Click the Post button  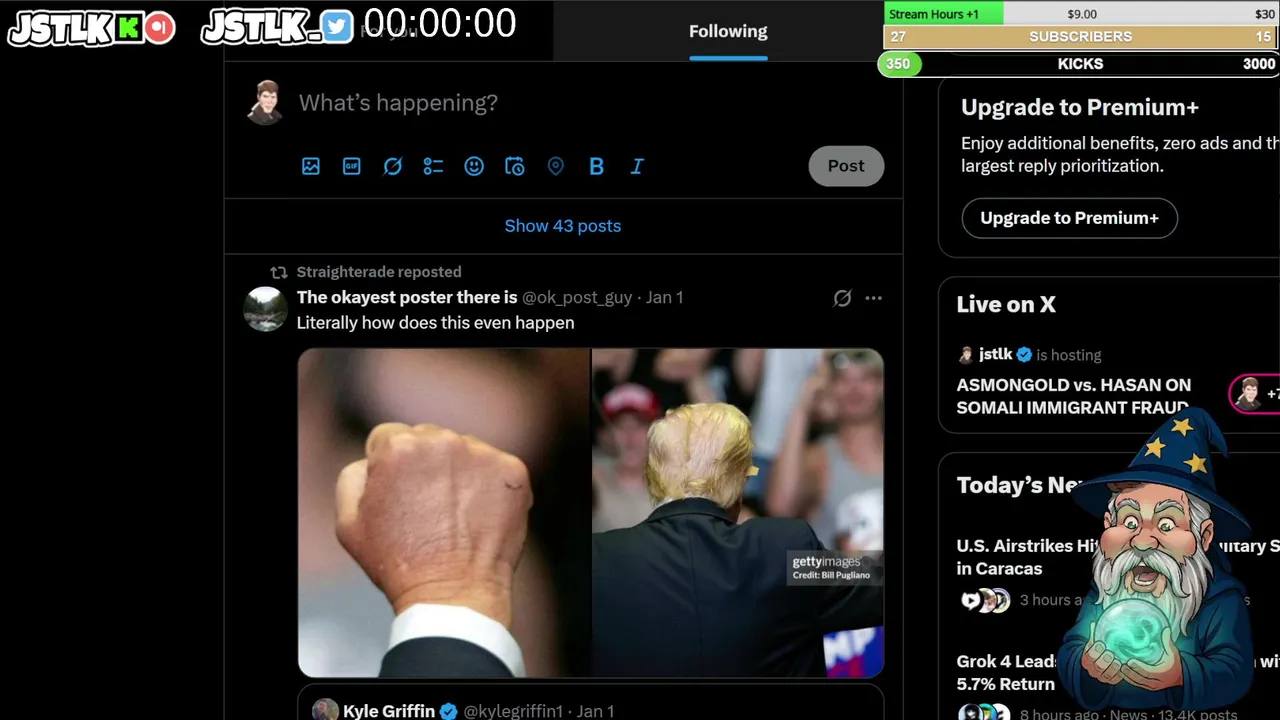(846, 166)
